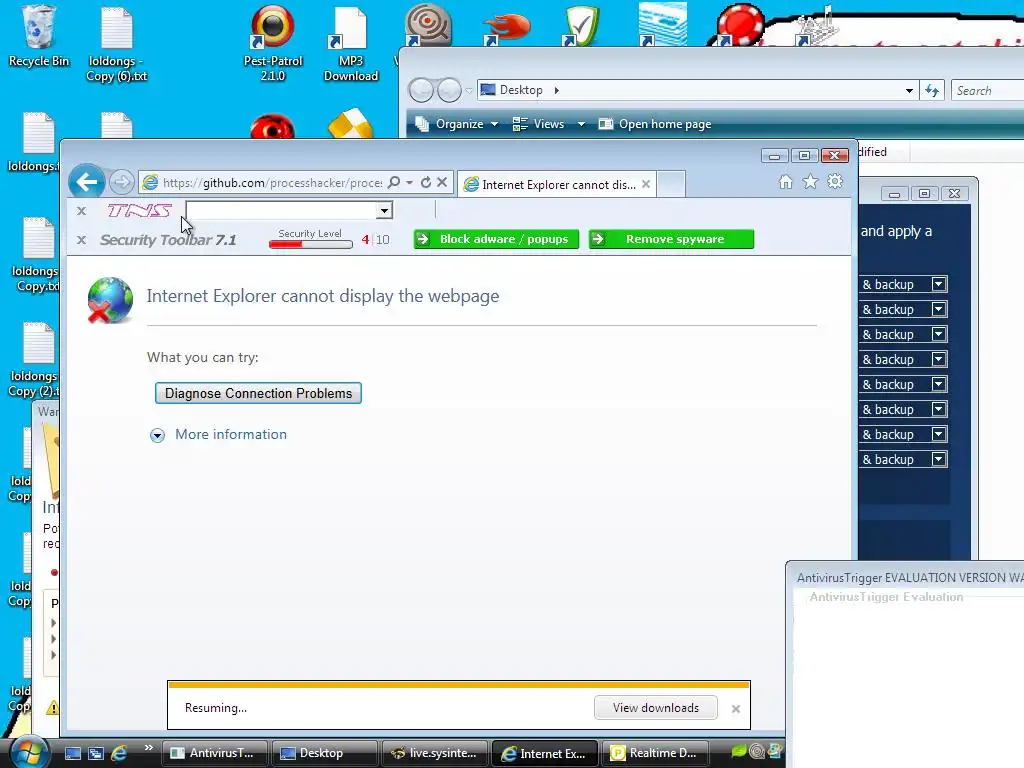Expand the Views dropdown arrow in Explorer
The width and height of the screenshot is (1024, 768).
tap(581, 124)
